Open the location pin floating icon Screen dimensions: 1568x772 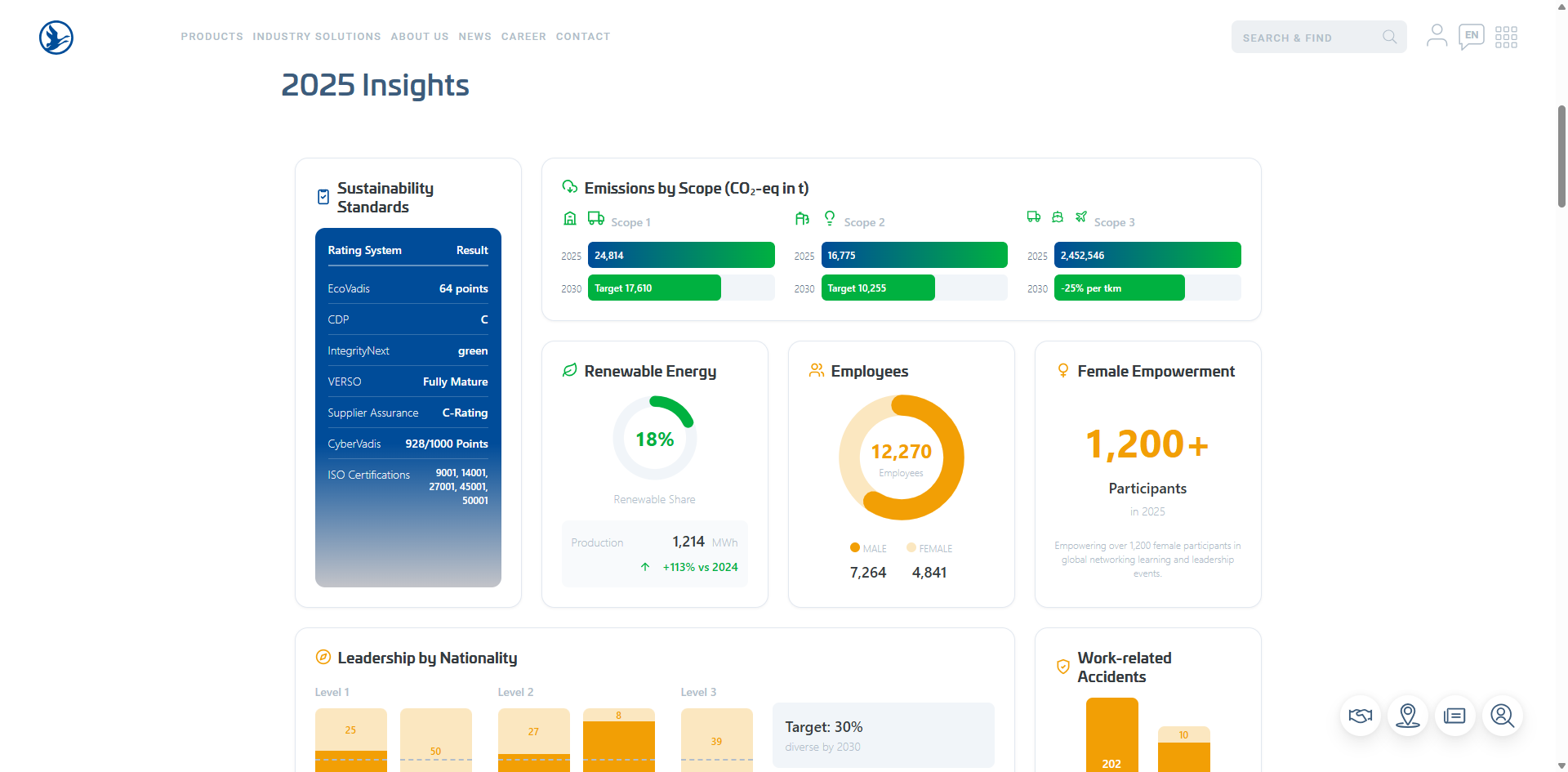[1408, 716]
